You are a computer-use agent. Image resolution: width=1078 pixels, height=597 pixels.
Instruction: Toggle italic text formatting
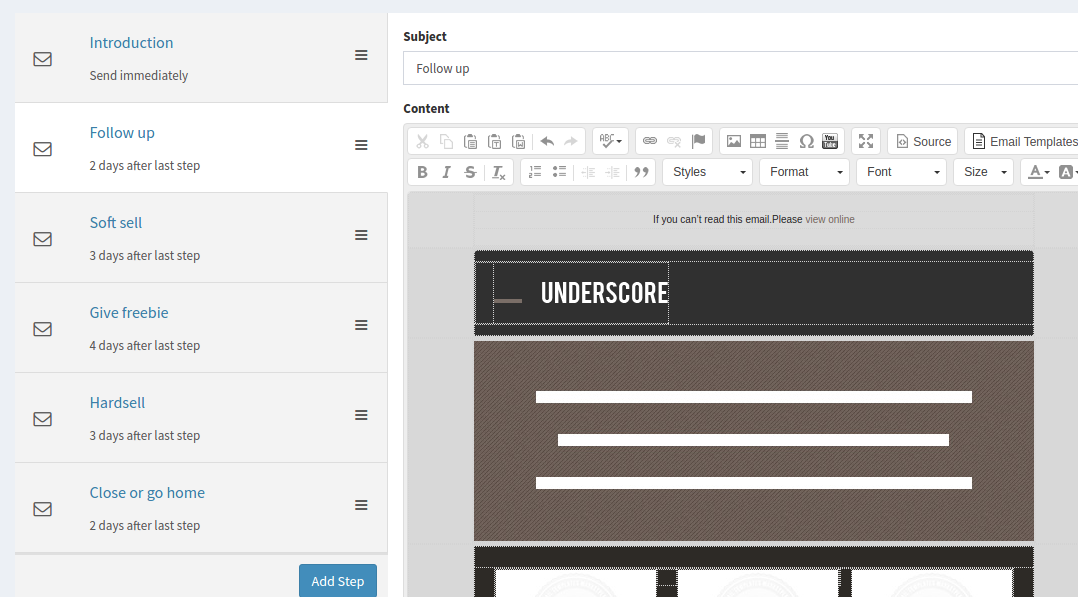click(x=446, y=172)
